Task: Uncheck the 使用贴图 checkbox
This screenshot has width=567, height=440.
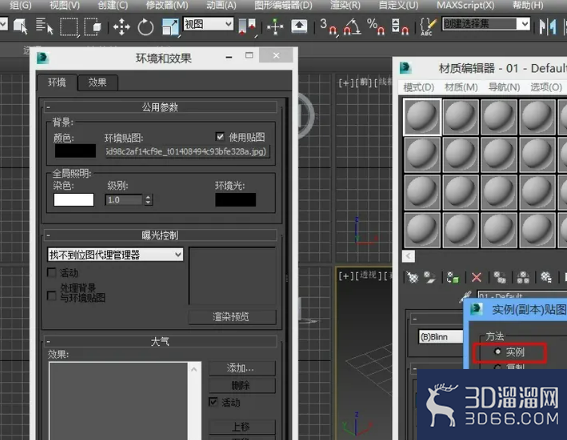Action: coord(220,137)
